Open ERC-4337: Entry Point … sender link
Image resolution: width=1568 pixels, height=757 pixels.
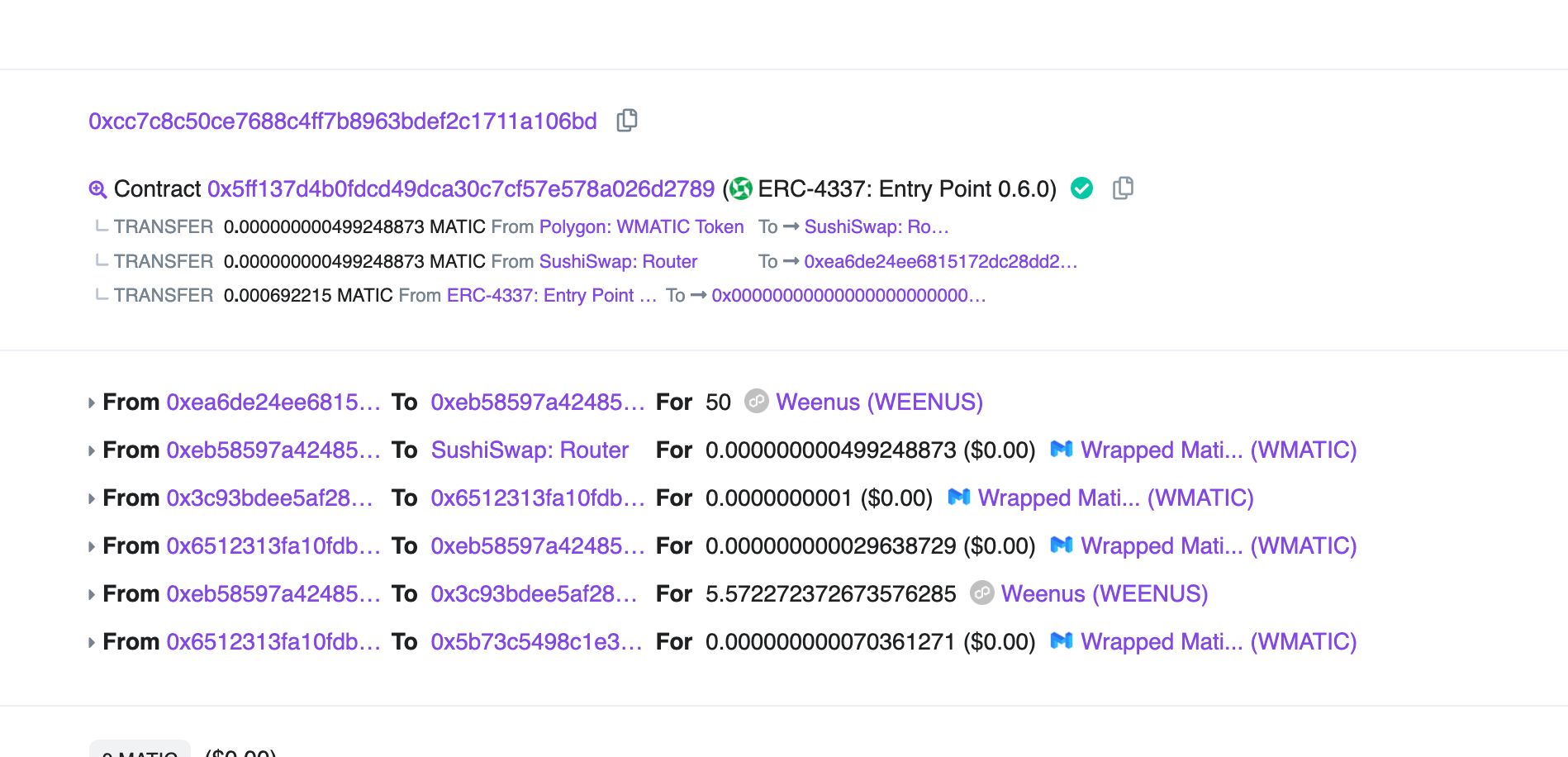click(x=552, y=295)
